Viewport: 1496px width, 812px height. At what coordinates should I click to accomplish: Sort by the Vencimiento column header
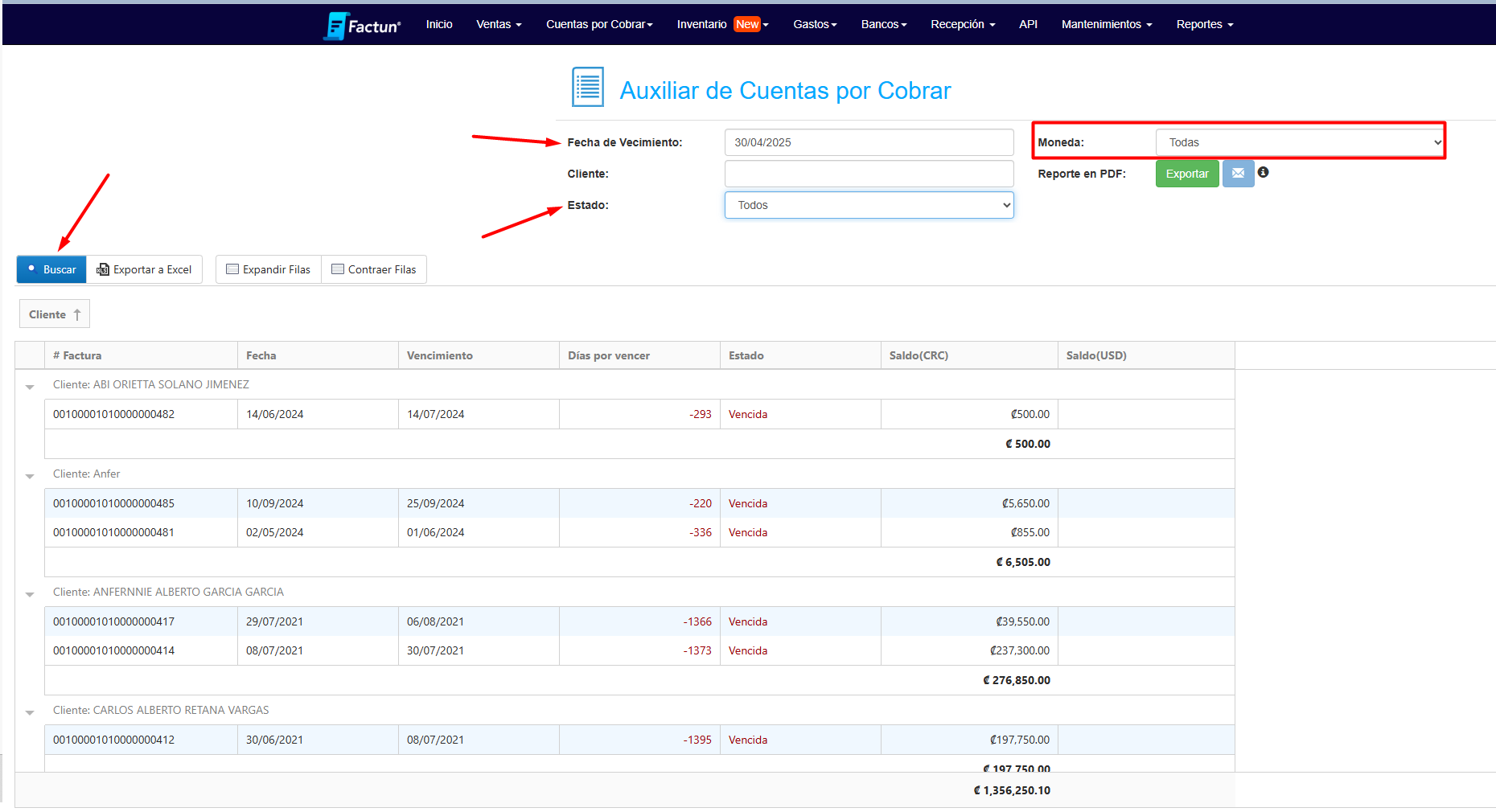click(479, 355)
